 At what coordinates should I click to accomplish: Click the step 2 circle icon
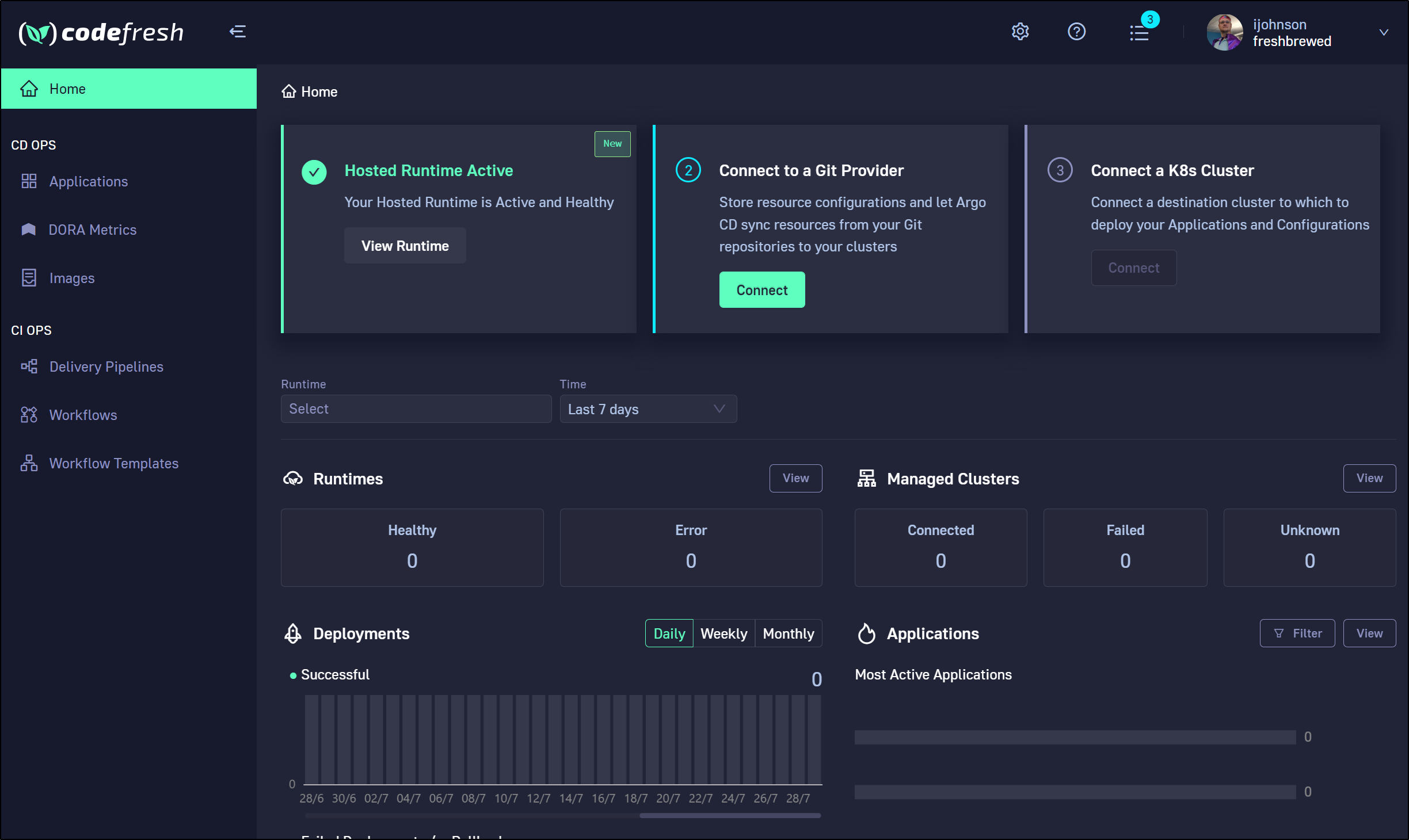coord(688,170)
